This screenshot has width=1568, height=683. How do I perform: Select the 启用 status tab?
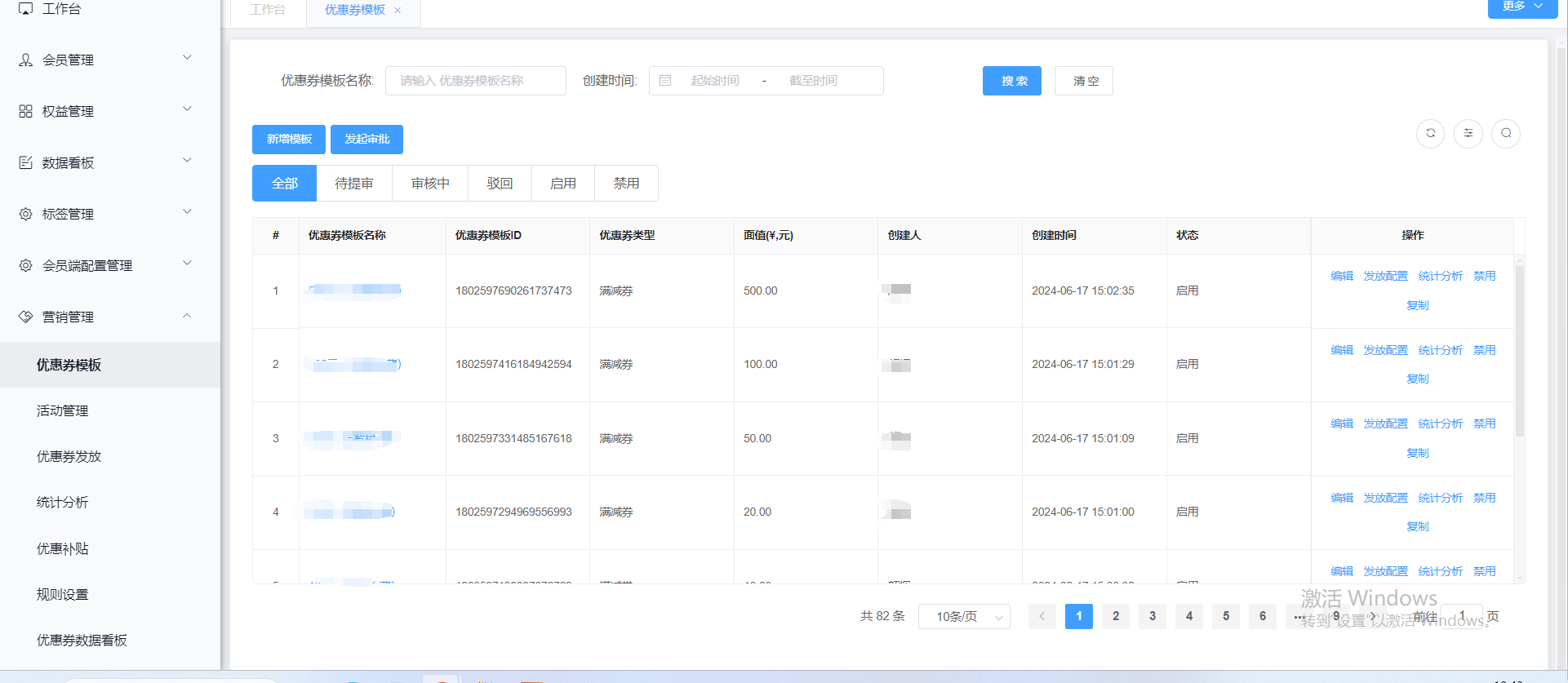click(563, 183)
